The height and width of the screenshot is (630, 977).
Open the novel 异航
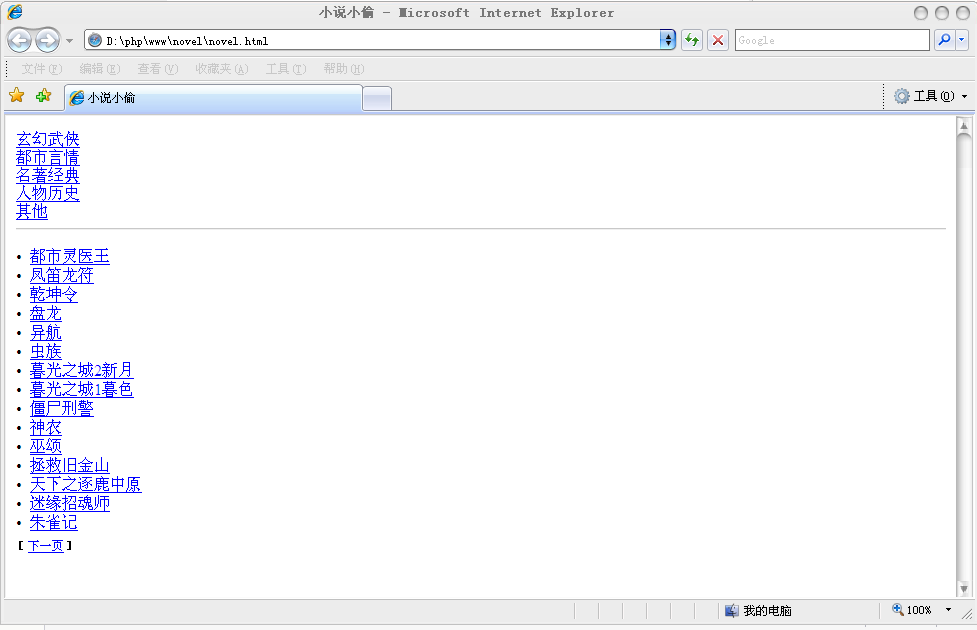click(x=45, y=332)
